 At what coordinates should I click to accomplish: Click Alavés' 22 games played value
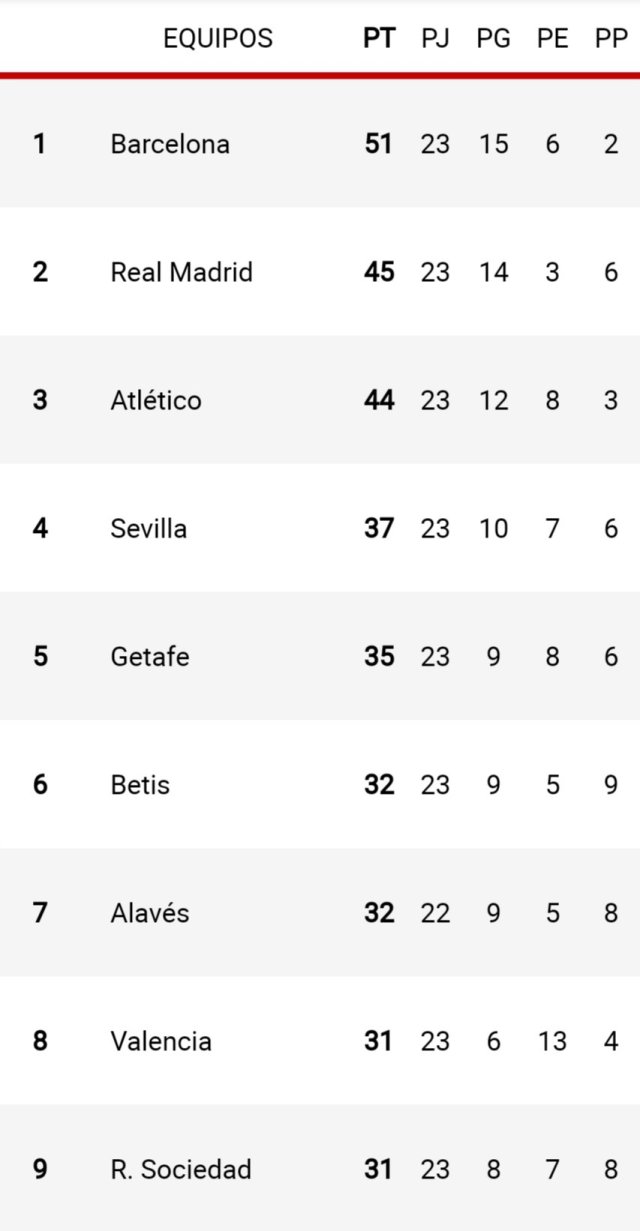tap(435, 913)
